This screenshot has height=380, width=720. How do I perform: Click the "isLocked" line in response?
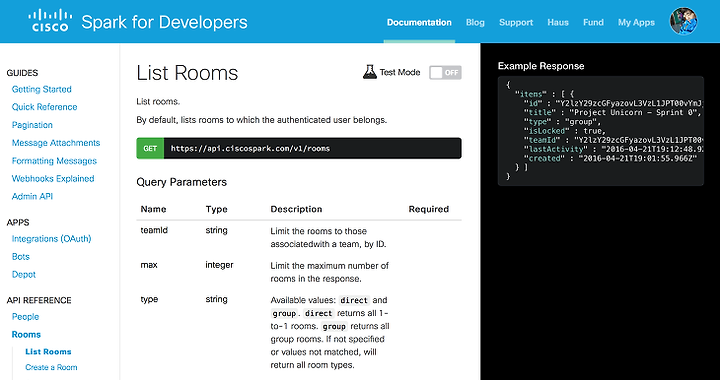coord(565,131)
